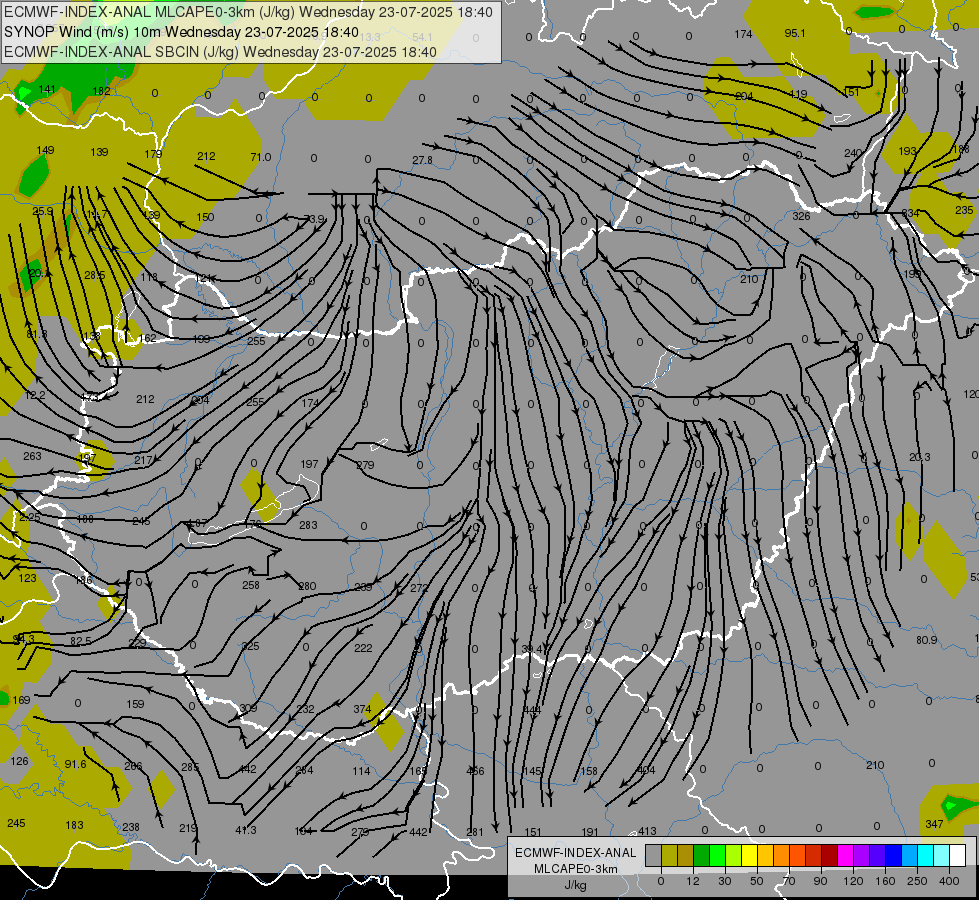Click the legend J/kg unit label
This screenshot has width=979, height=900.
pyautogui.click(x=576, y=885)
